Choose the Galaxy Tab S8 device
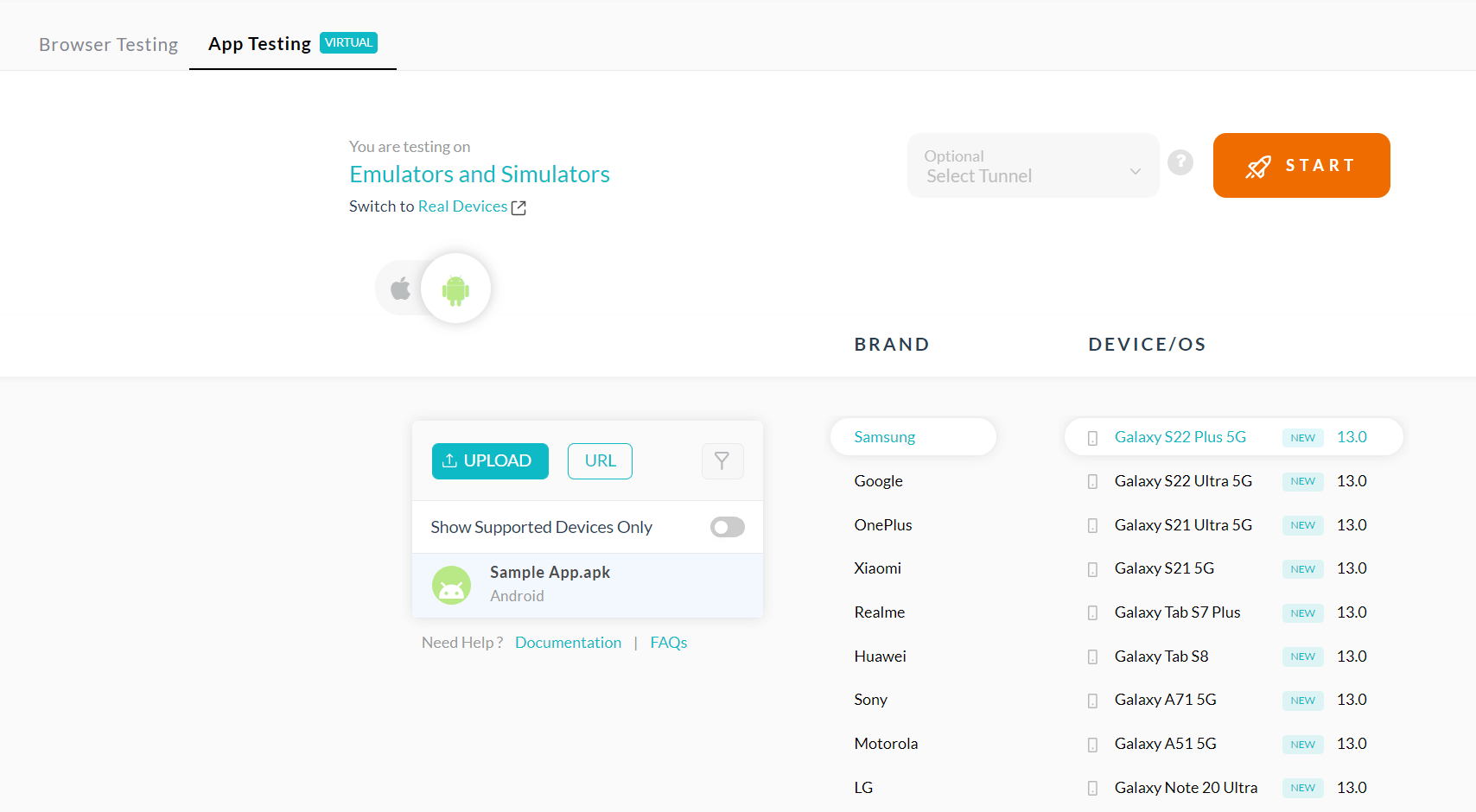This screenshot has height=812, width=1476. [1161, 657]
